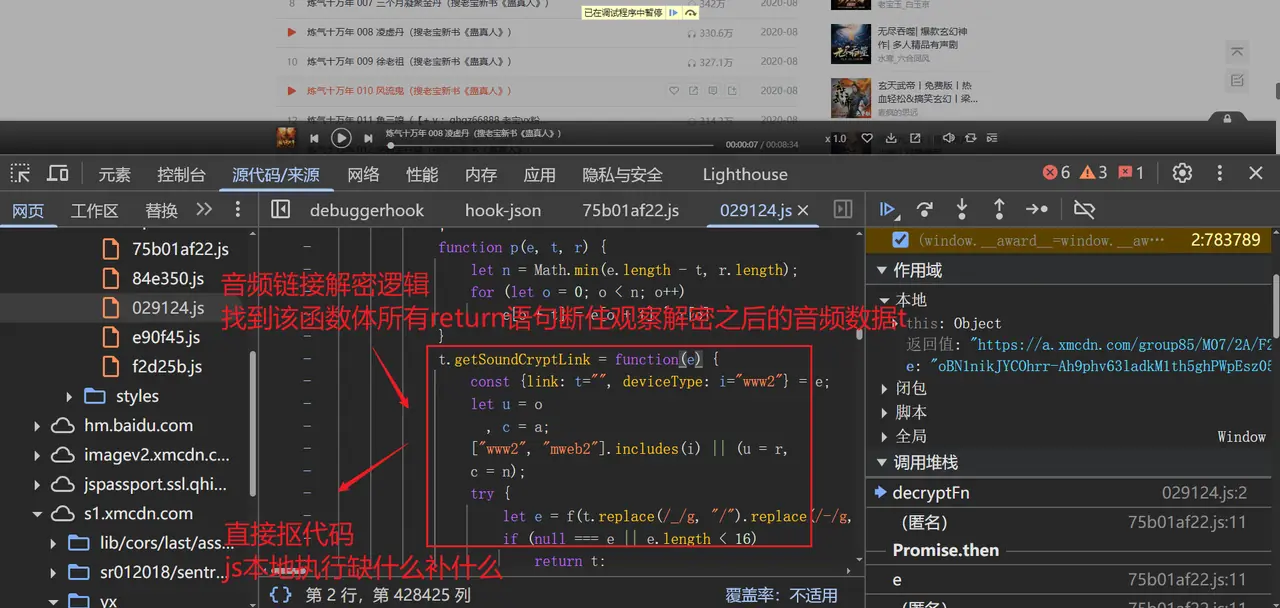Click the step into function icon
The width and height of the screenshot is (1280, 608).
tap(962, 209)
